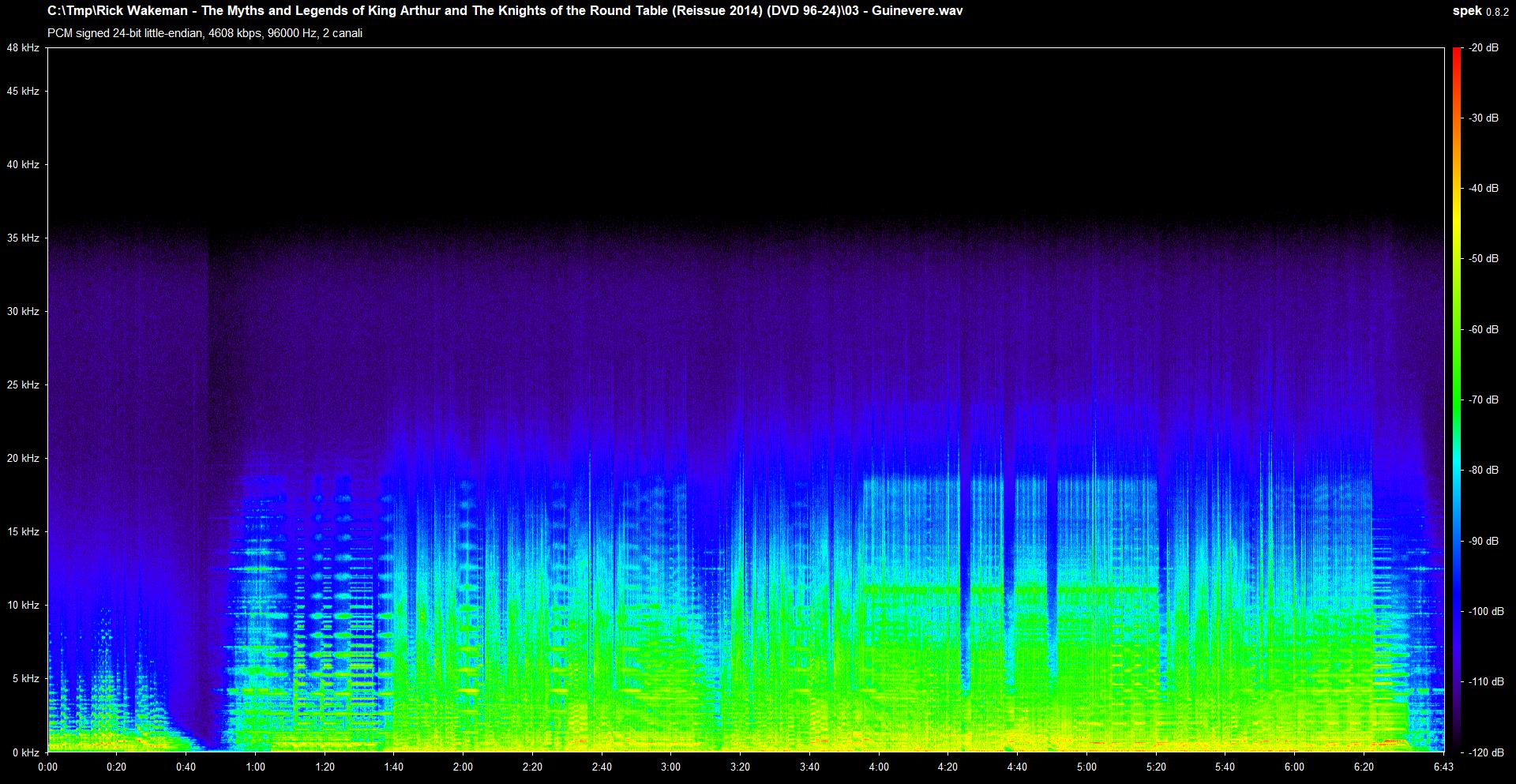Image resolution: width=1516 pixels, height=784 pixels.
Task: Click the -70 dB color scale label
Action: (x=1483, y=400)
